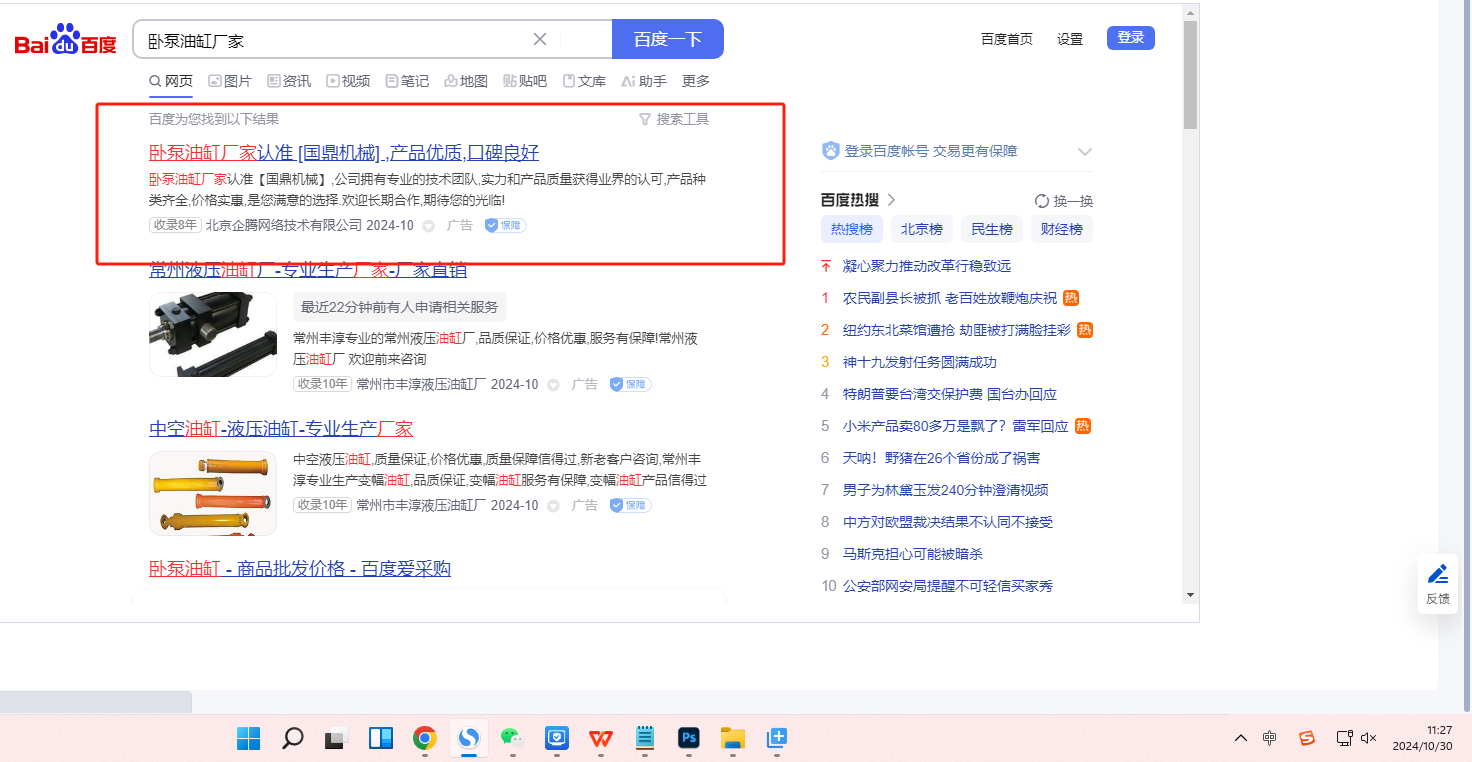Switch to the 图片 search tab
1472x762 pixels.
(x=230, y=81)
